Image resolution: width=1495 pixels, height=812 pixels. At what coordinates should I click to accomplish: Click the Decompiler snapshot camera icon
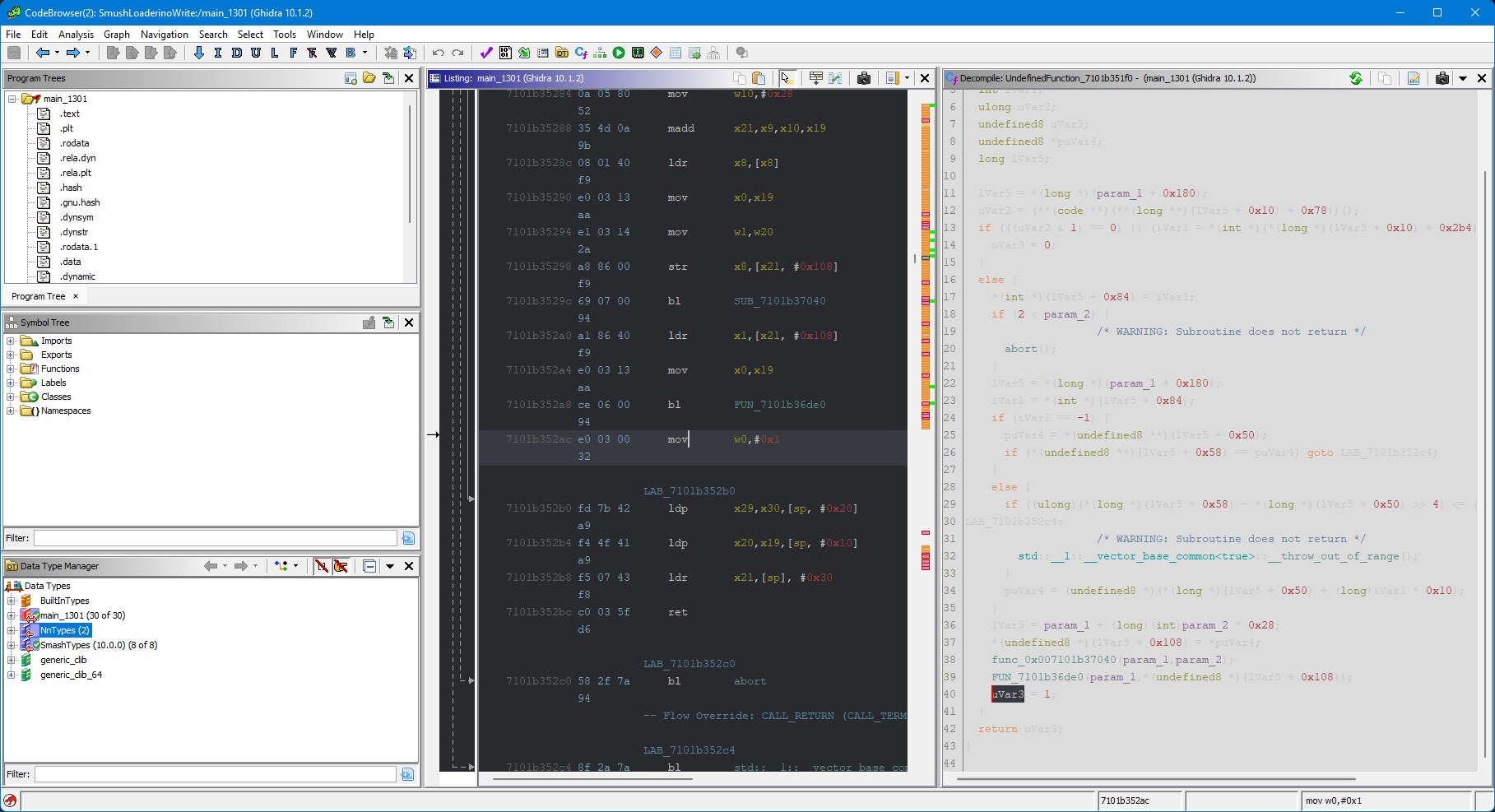[1442, 78]
